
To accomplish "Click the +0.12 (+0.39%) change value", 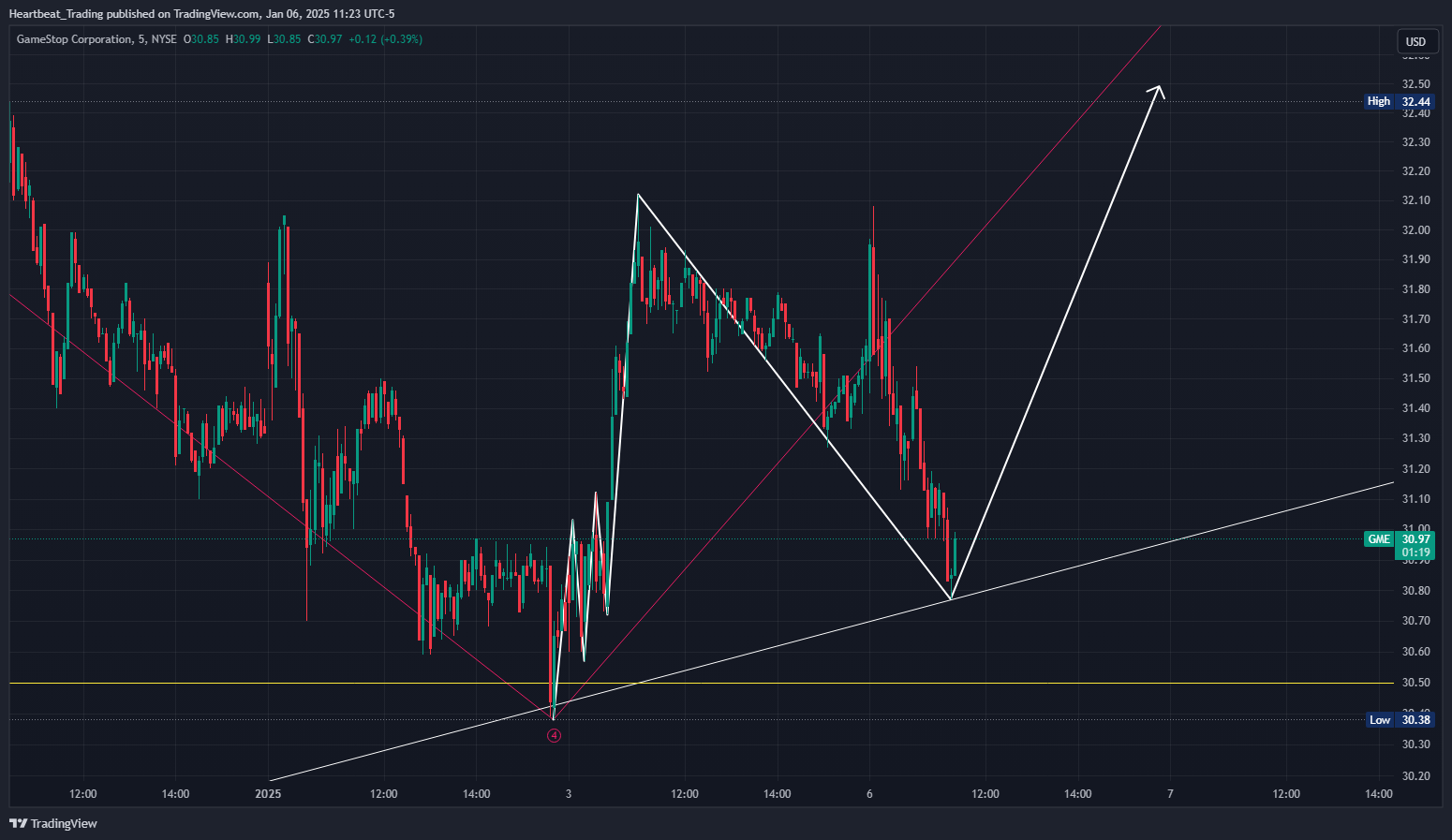I will coord(385,39).
